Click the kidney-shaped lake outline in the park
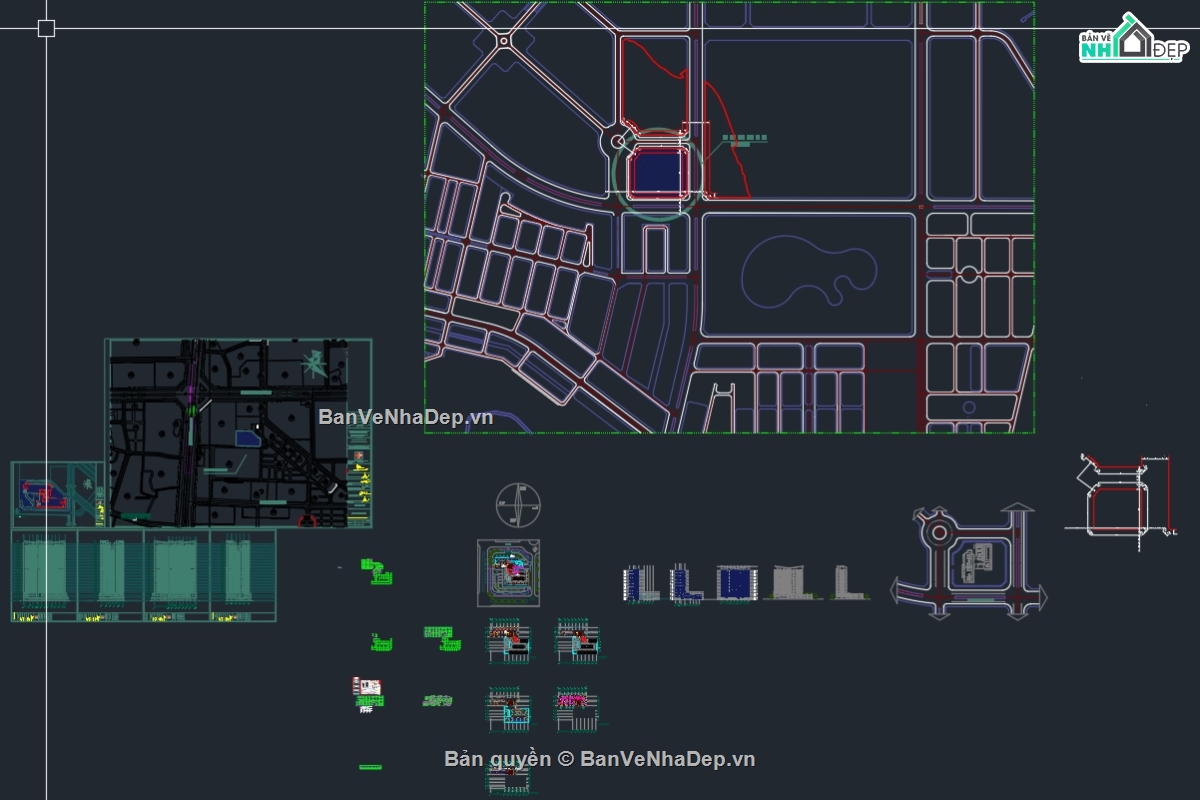 pos(808,276)
